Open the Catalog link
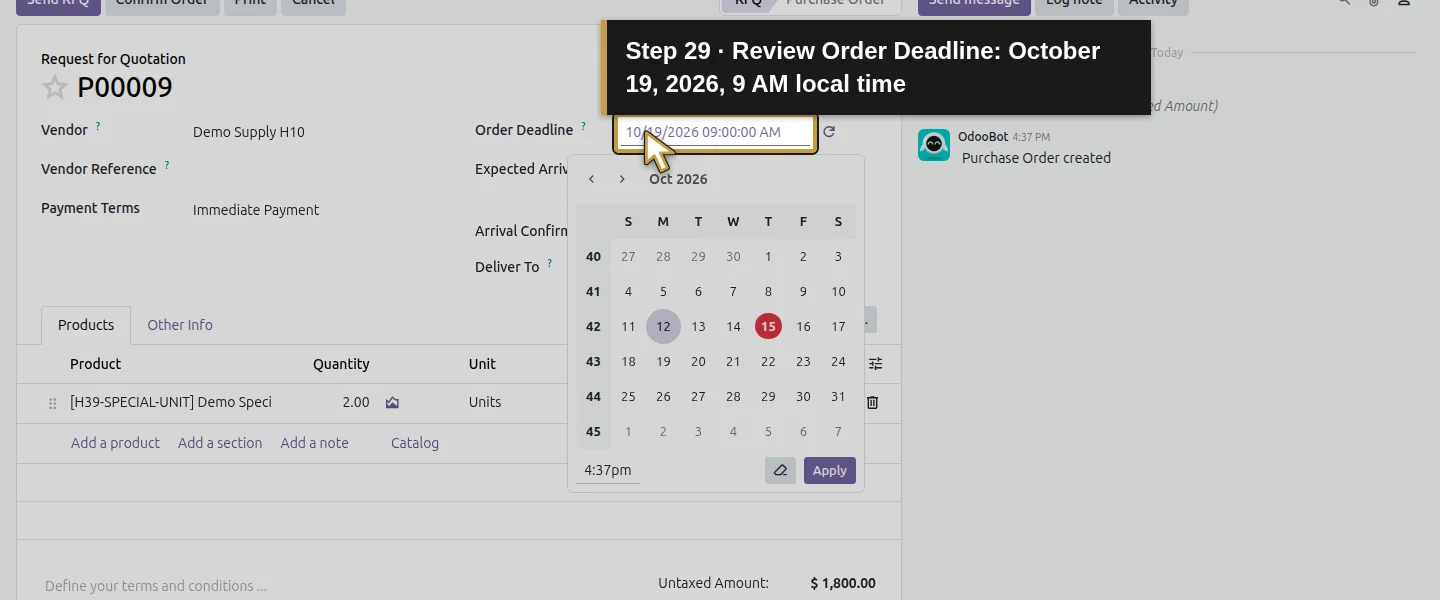 pos(415,443)
